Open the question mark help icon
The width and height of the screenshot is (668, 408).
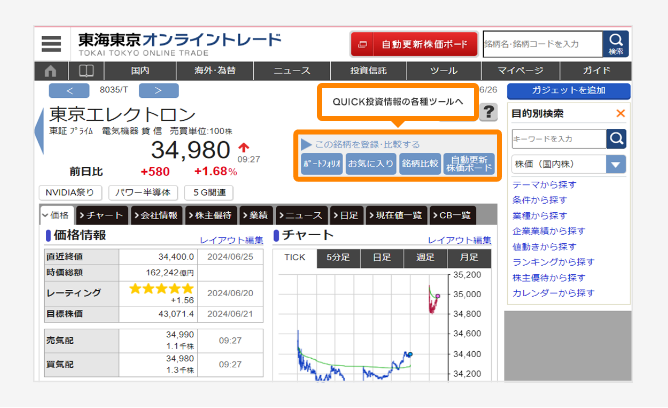pyautogui.click(x=489, y=112)
